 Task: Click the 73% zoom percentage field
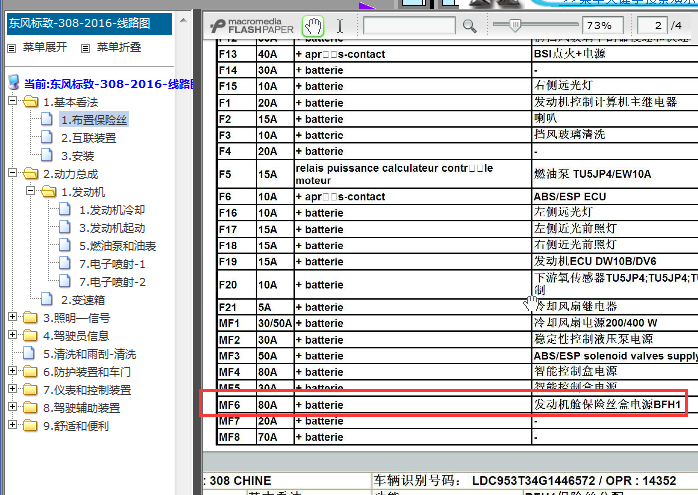pyautogui.click(x=603, y=25)
